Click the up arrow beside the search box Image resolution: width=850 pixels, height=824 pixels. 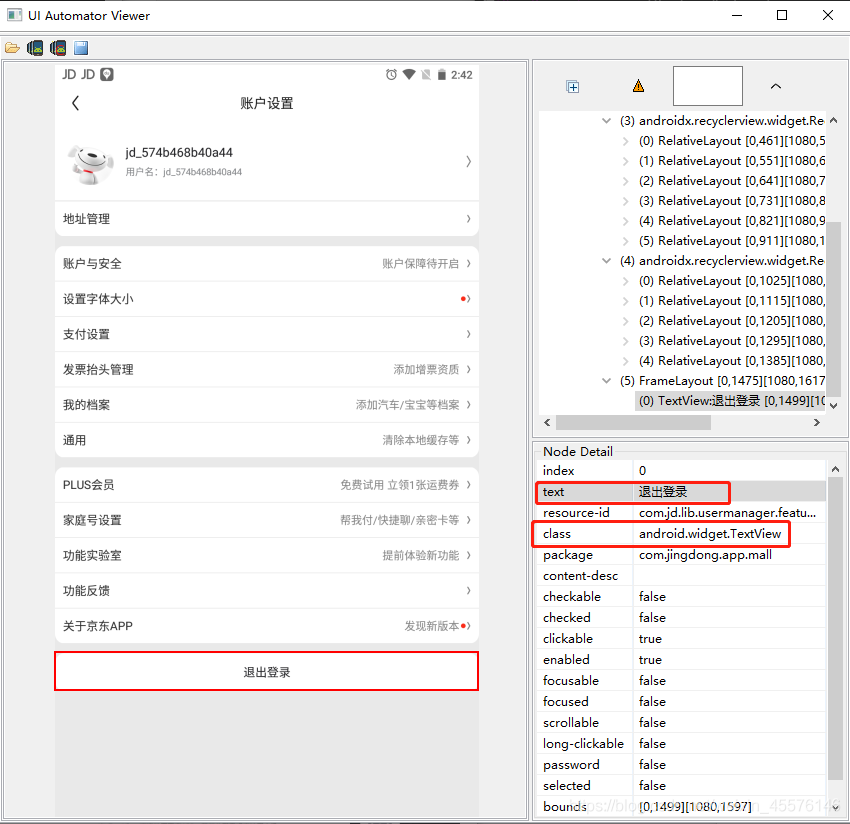click(x=776, y=86)
